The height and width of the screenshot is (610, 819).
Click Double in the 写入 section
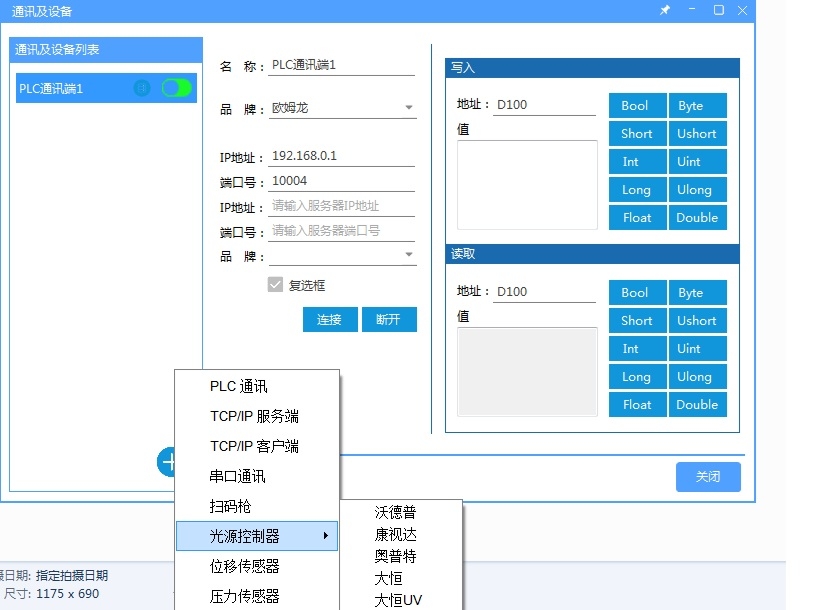[x=697, y=217]
